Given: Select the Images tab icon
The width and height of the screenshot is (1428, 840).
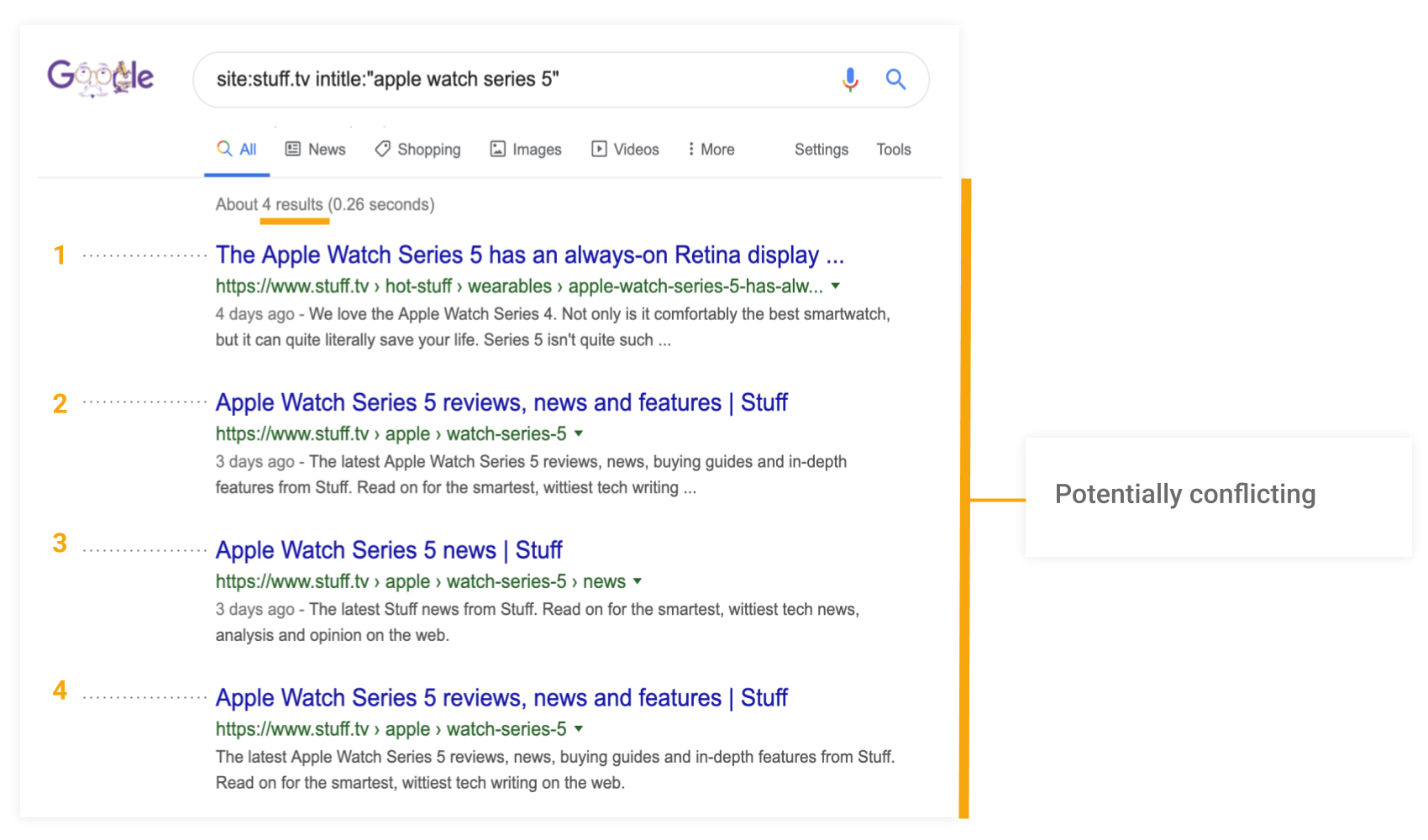Looking at the screenshot, I should (498, 149).
